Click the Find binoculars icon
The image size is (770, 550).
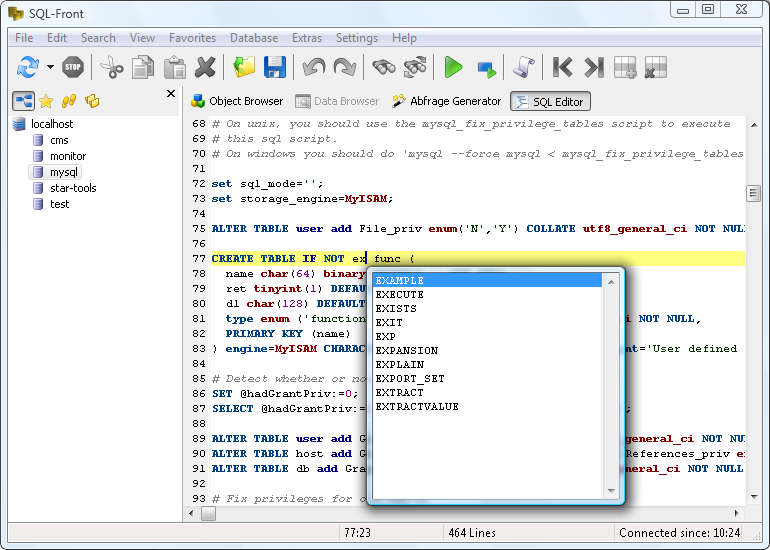(x=384, y=67)
